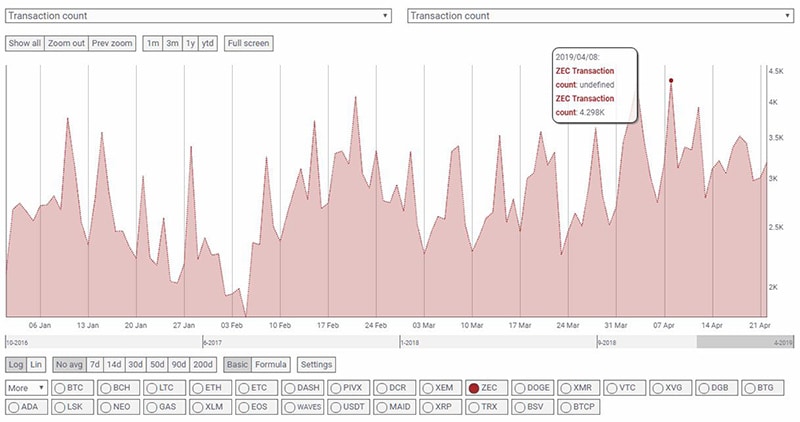
Task: Set chart range to 1y
Action: [x=190, y=43]
